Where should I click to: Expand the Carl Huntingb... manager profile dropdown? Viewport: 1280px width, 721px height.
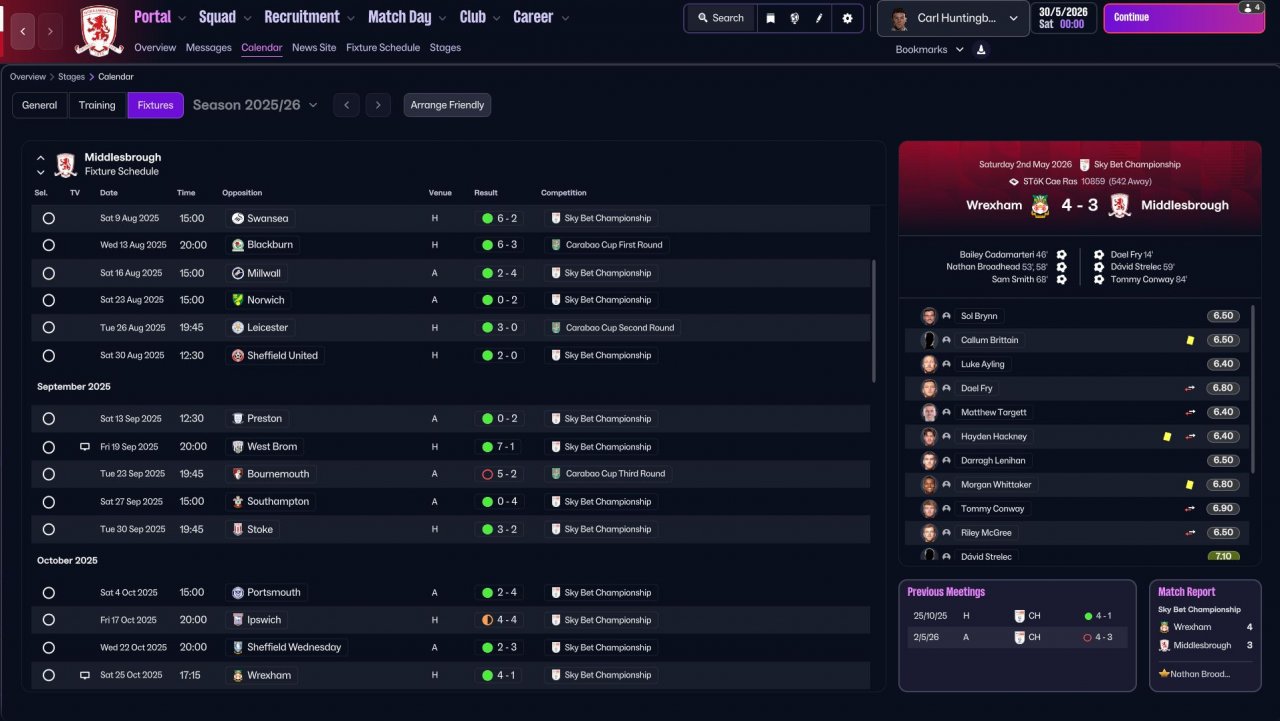pos(953,18)
